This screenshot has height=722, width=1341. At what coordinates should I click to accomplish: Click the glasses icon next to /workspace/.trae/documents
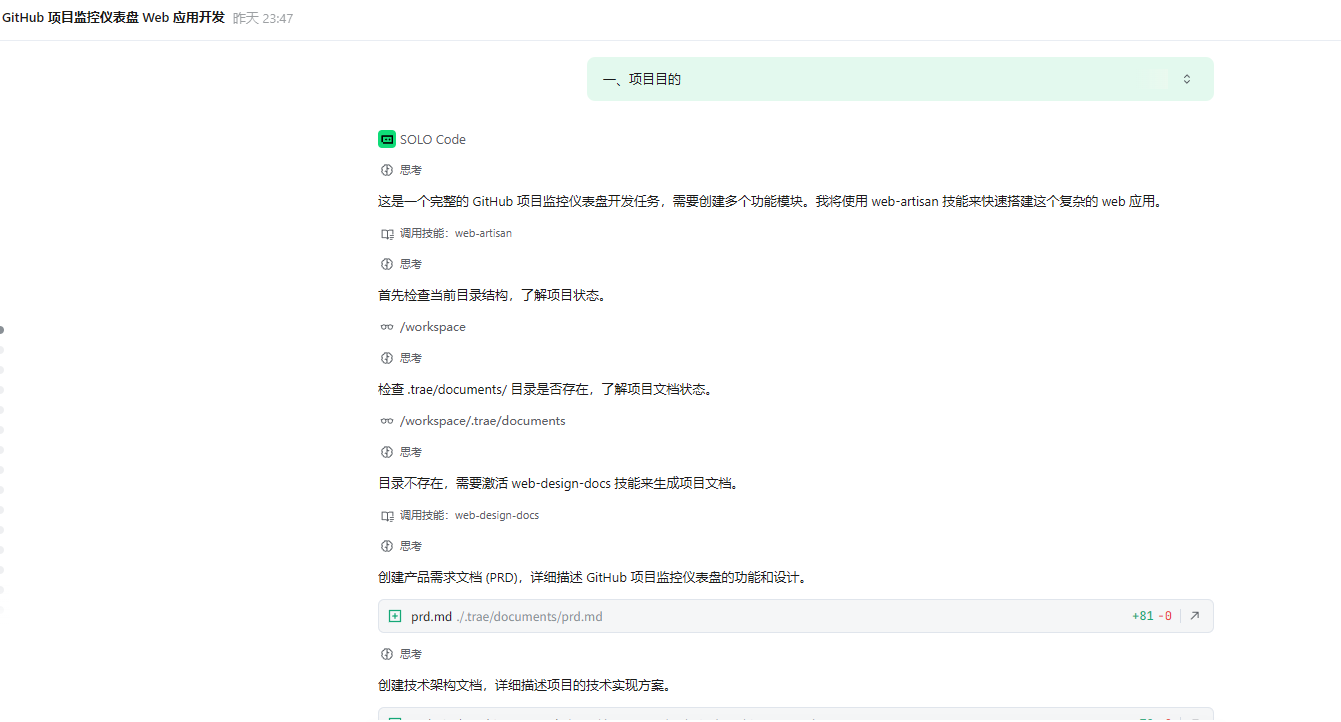[x=387, y=421]
